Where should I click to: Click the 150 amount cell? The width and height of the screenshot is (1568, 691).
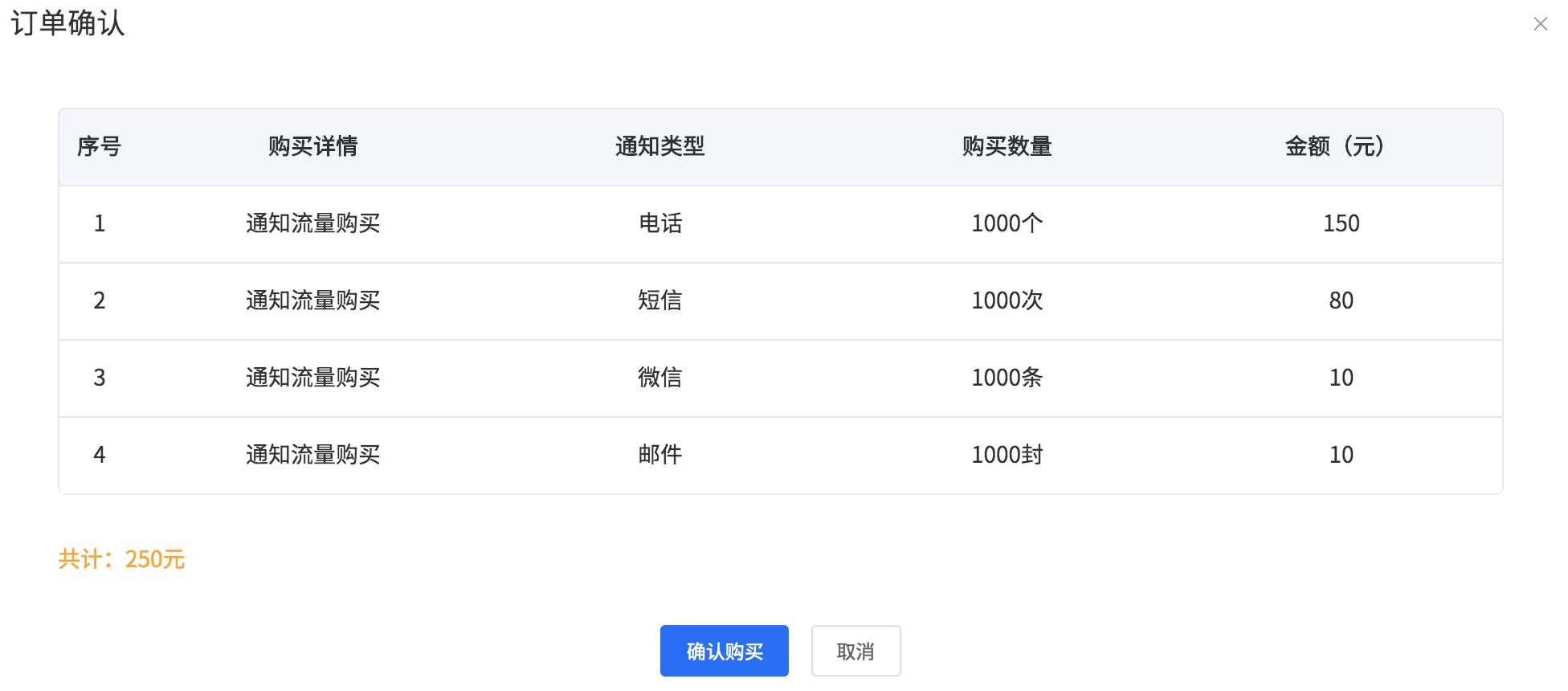[x=1341, y=223]
